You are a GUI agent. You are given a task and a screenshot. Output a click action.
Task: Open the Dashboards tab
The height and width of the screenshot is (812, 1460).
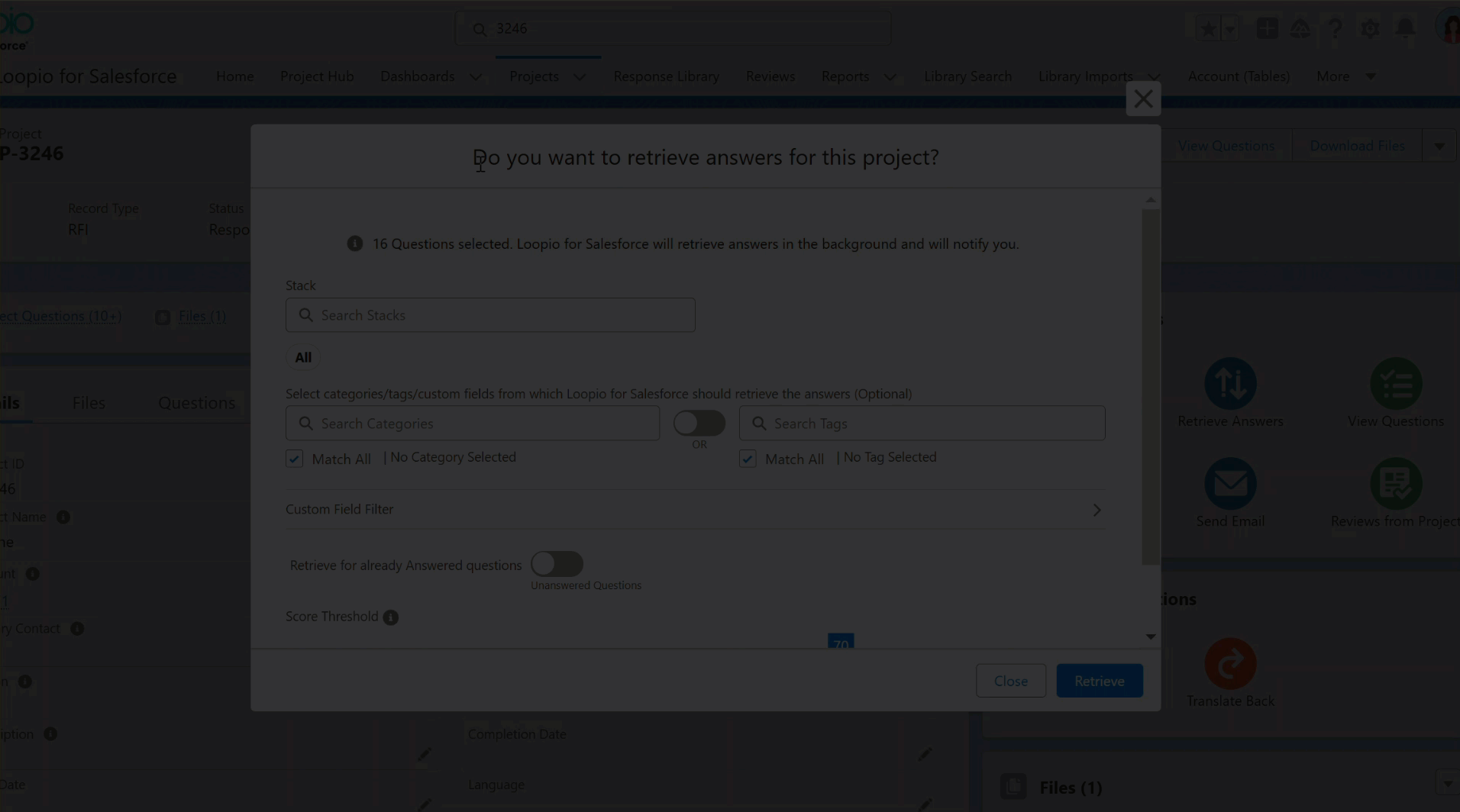click(417, 76)
